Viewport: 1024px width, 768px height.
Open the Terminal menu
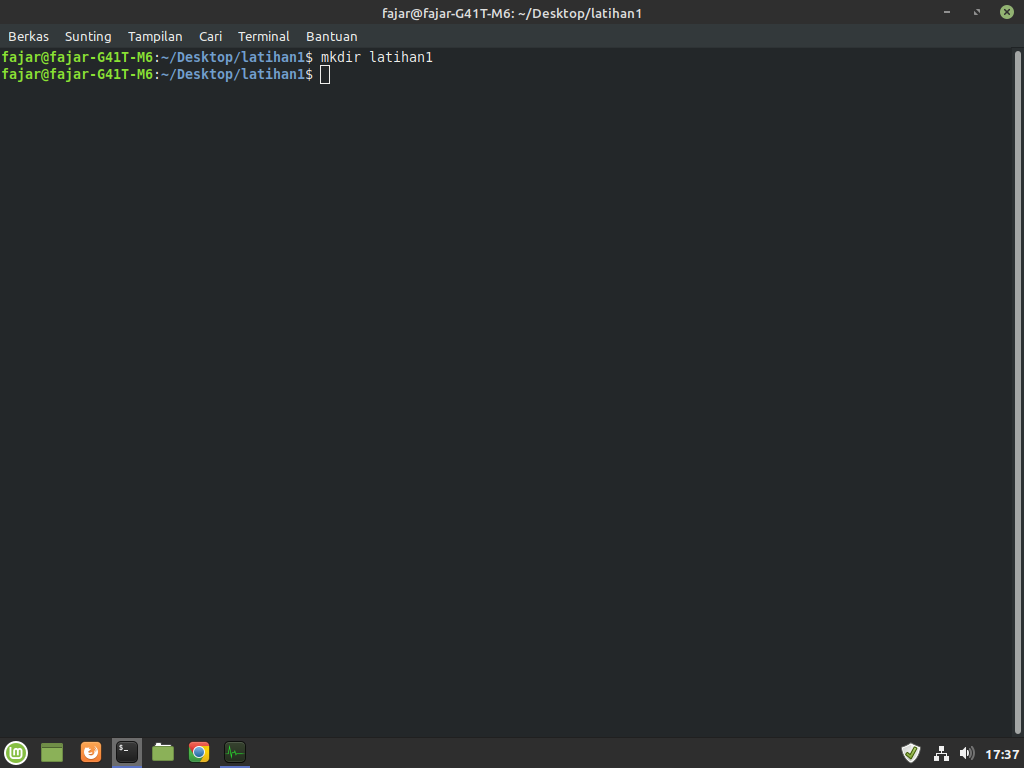click(x=263, y=37)
